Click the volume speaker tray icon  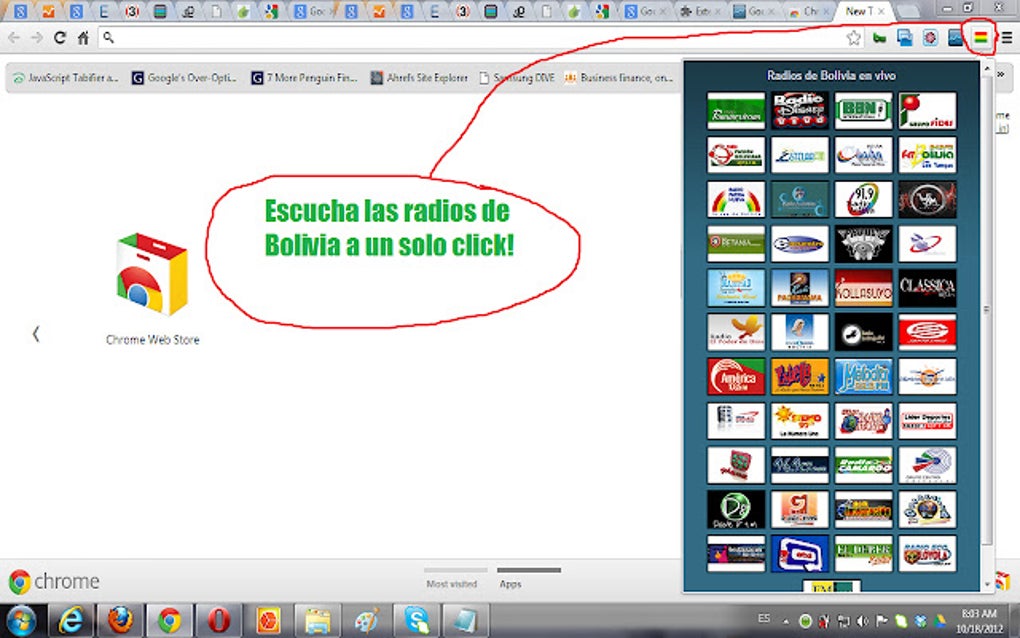point(863,622)
